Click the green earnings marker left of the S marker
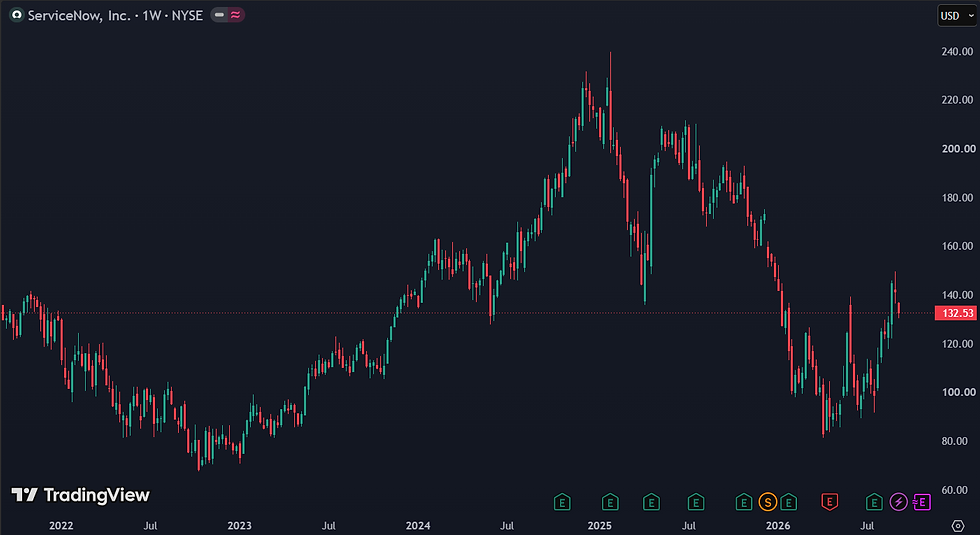The width and height of the screenshot is (980, 535). (743, 501)
